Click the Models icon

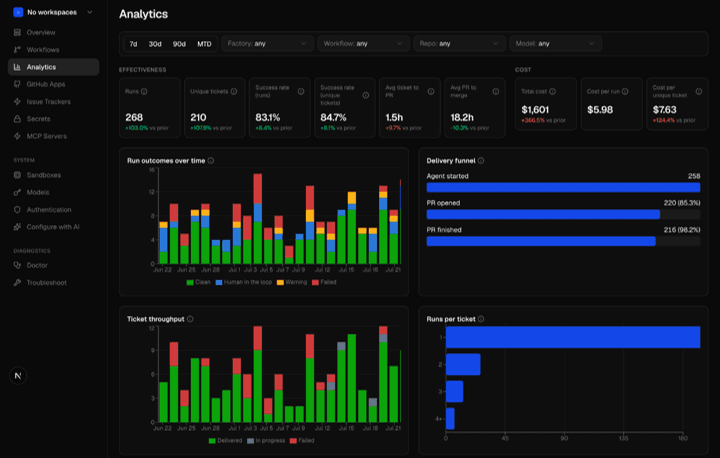pyautogui.click(x=17, y=192)
